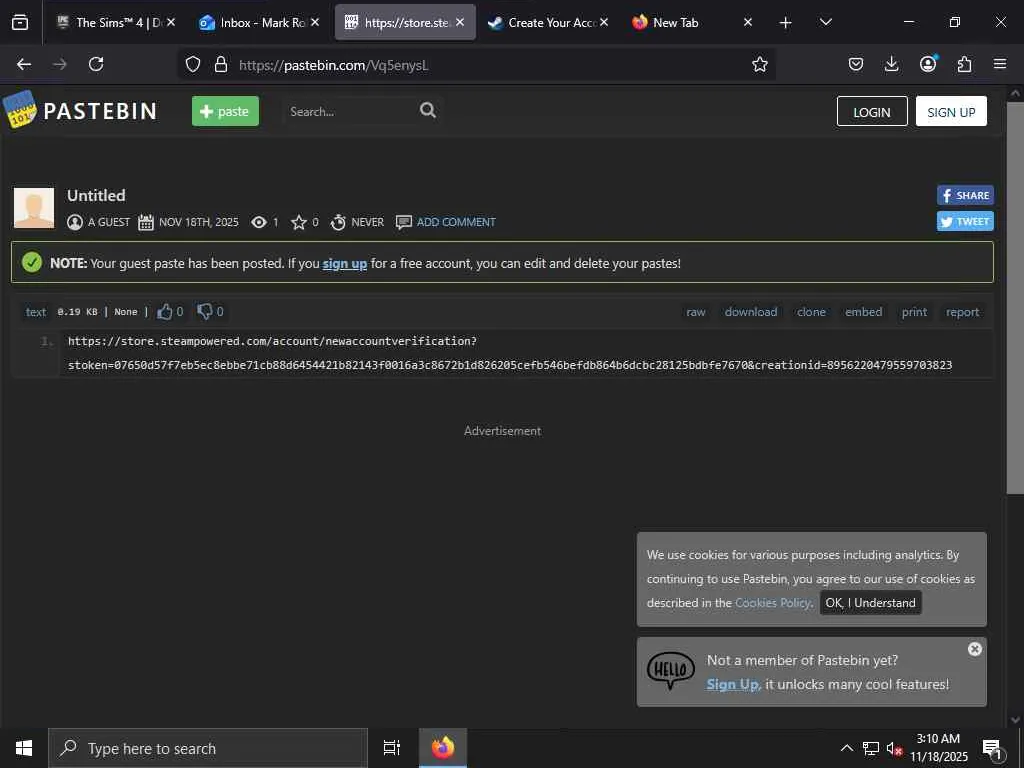The image size is (1024, 768).
Task: Click the TWEET button
Action: tap(965, 221)
